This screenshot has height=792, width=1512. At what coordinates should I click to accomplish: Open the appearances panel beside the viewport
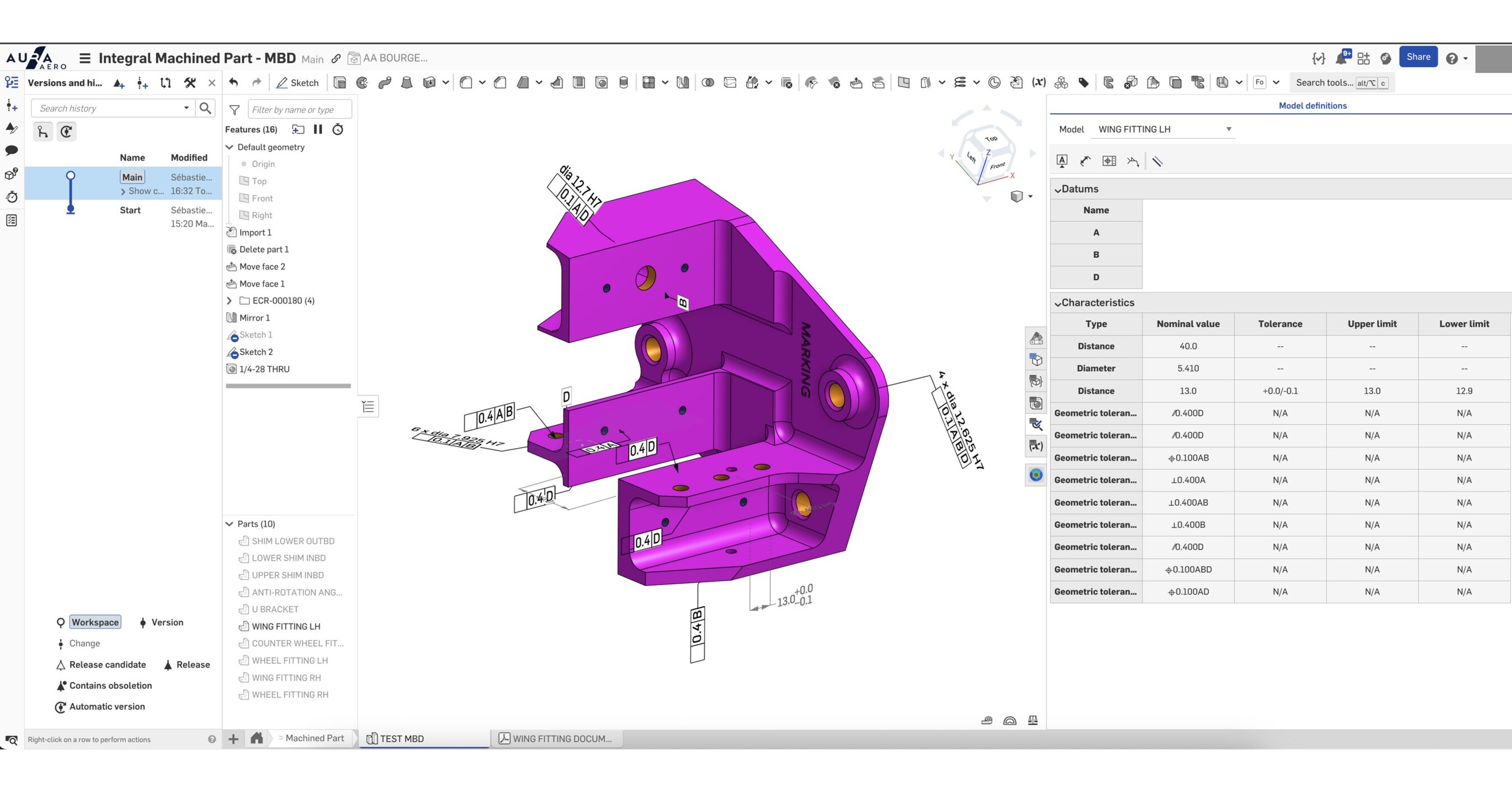pyautogui.click(x=1036, y=337)
